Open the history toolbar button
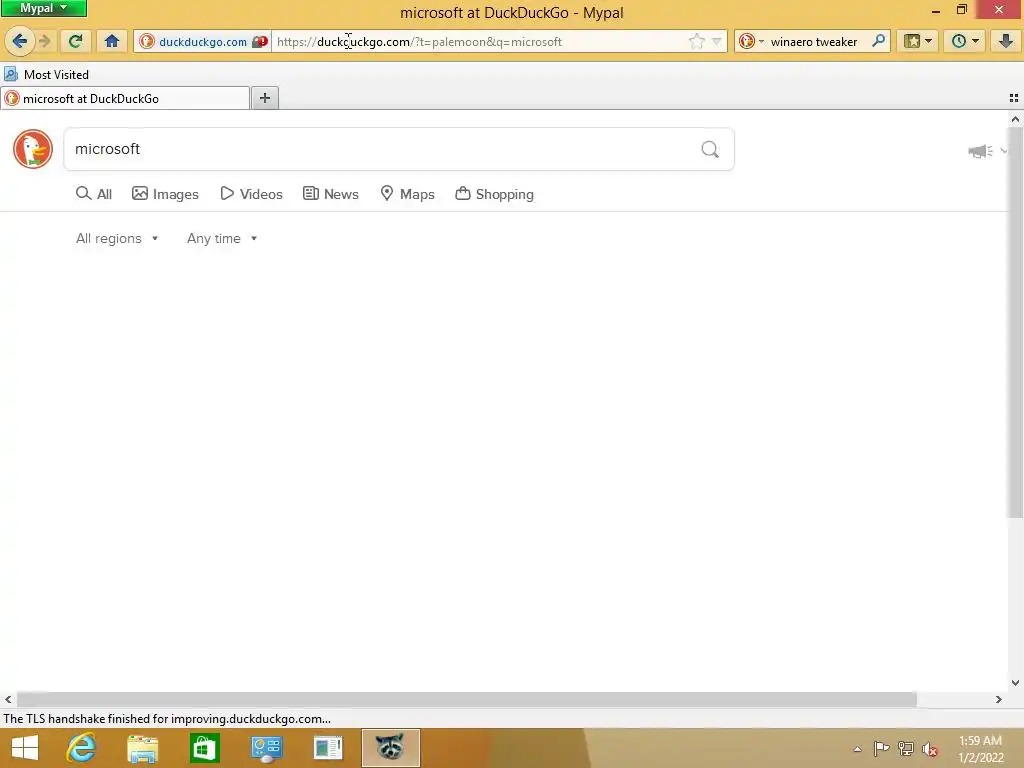 pyautogui.click(x=965, y=41)
